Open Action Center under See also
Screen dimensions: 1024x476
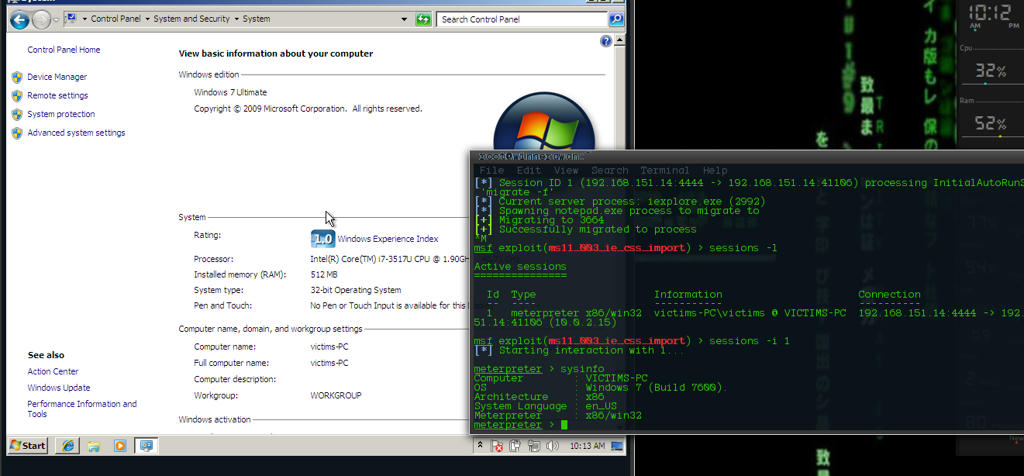point(53,372)
